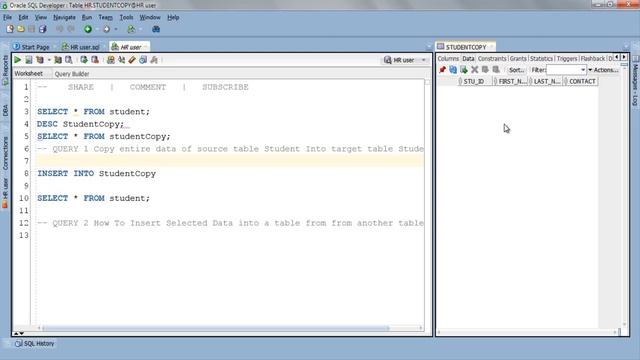The height and width of the screenshot is (360, 640).
Task: Click the Forward navigation icon
Action: point(107,29)
